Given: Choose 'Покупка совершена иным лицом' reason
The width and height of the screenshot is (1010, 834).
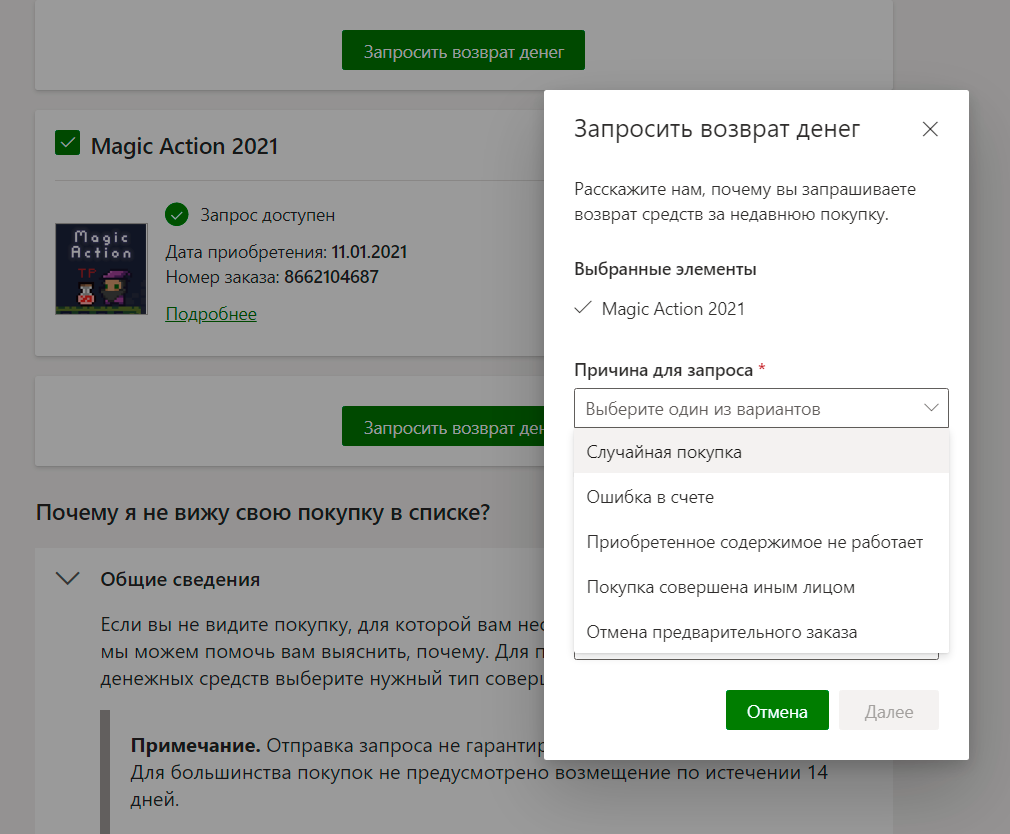Looking at the screenshot, I should pyautogui.click(x=761, y=587).
